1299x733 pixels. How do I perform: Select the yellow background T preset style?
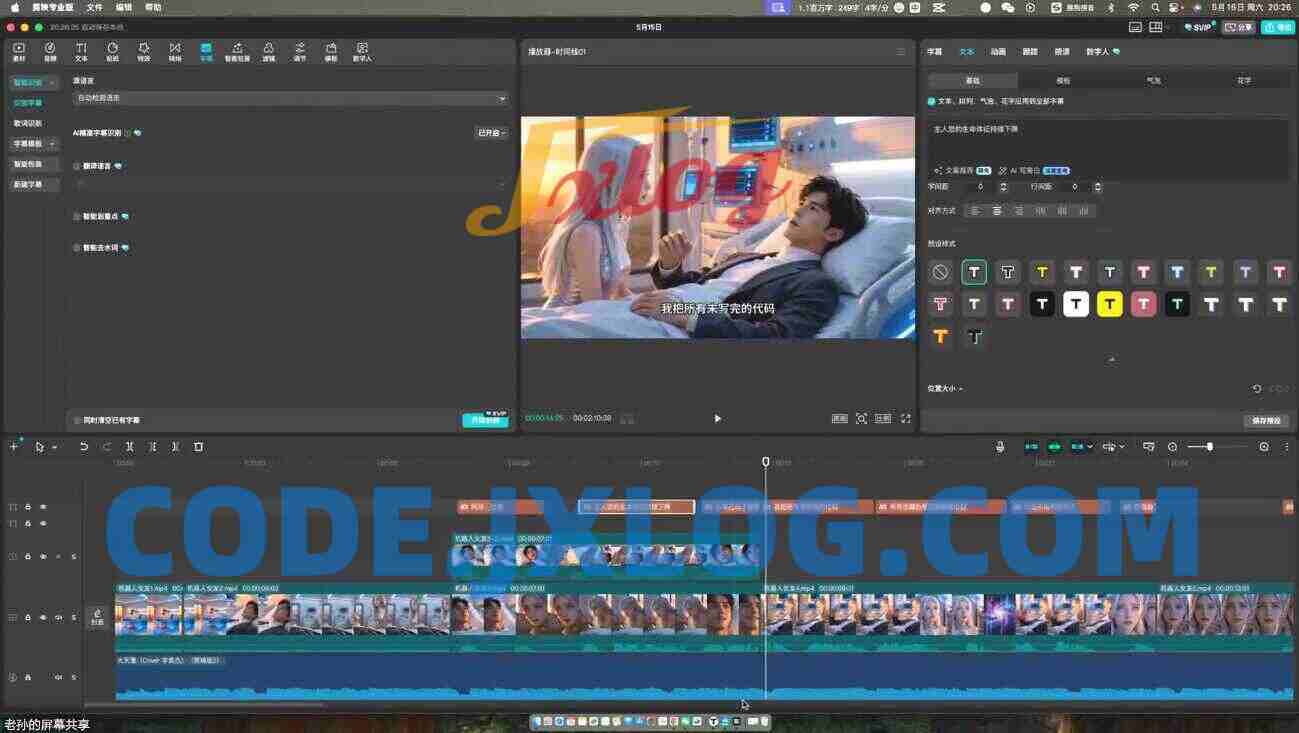click(x=1109, y=304)
